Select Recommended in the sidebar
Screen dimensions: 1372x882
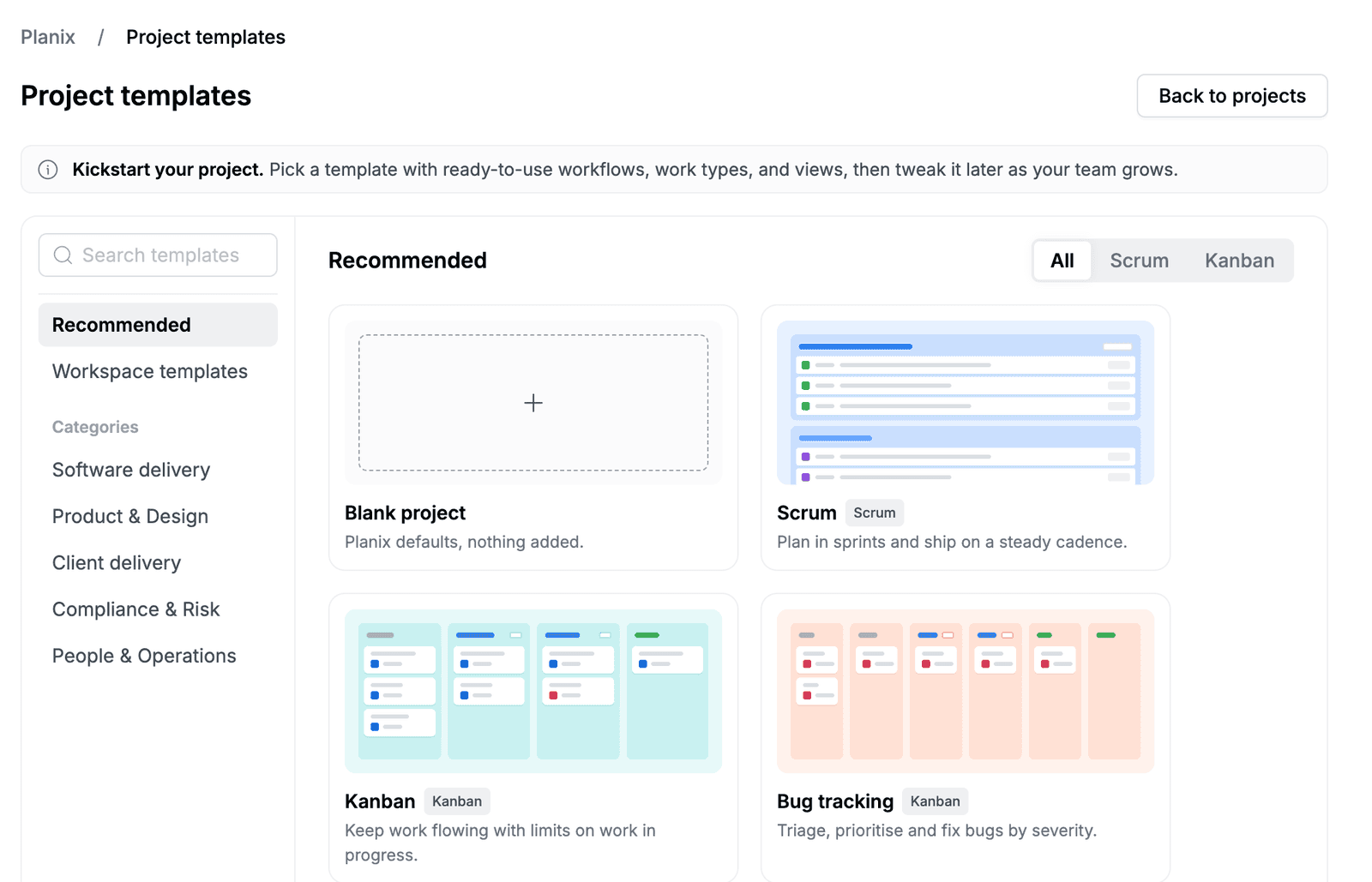(x=158, y=325)
